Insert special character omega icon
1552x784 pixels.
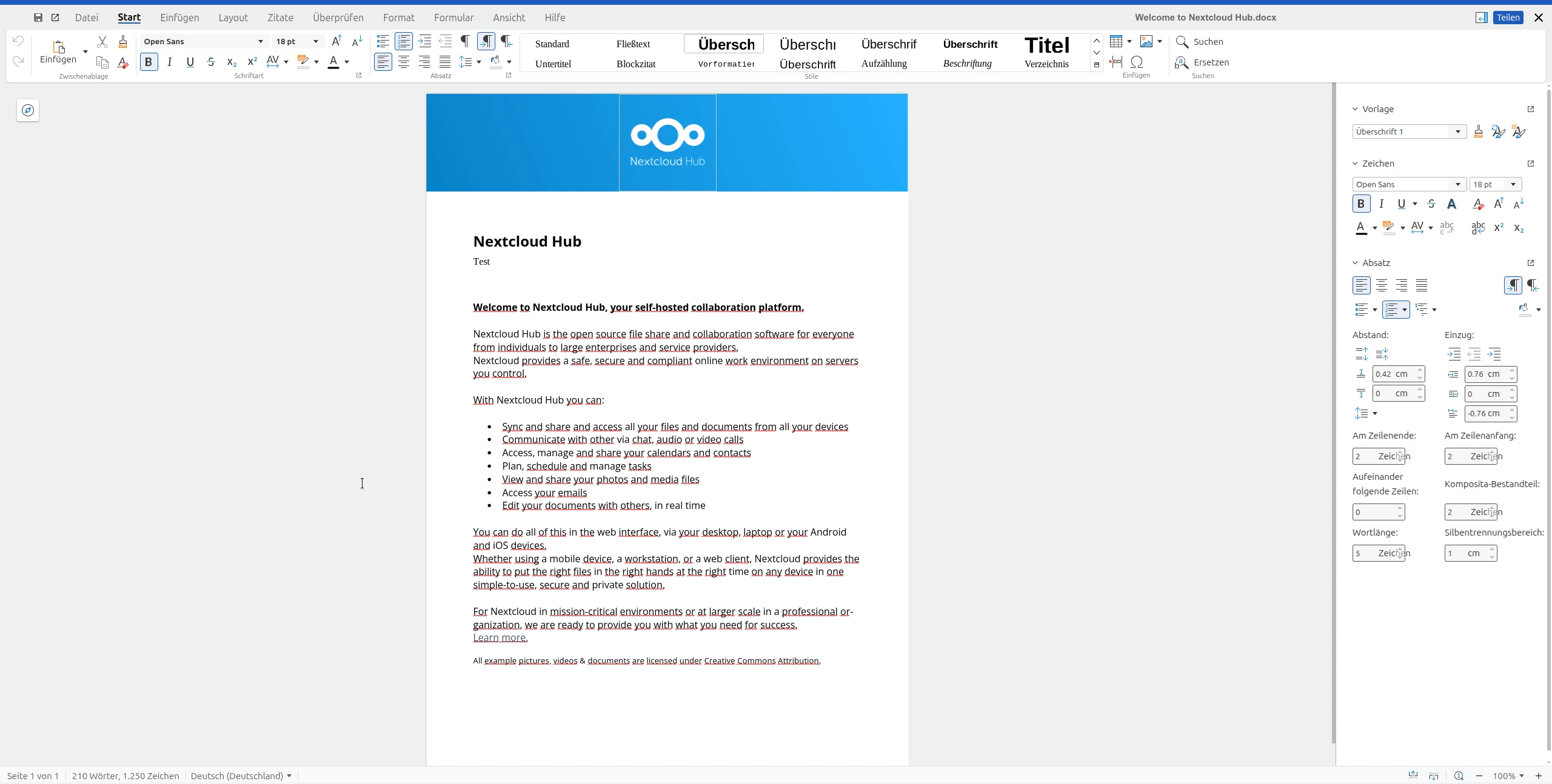[1137, 62]
